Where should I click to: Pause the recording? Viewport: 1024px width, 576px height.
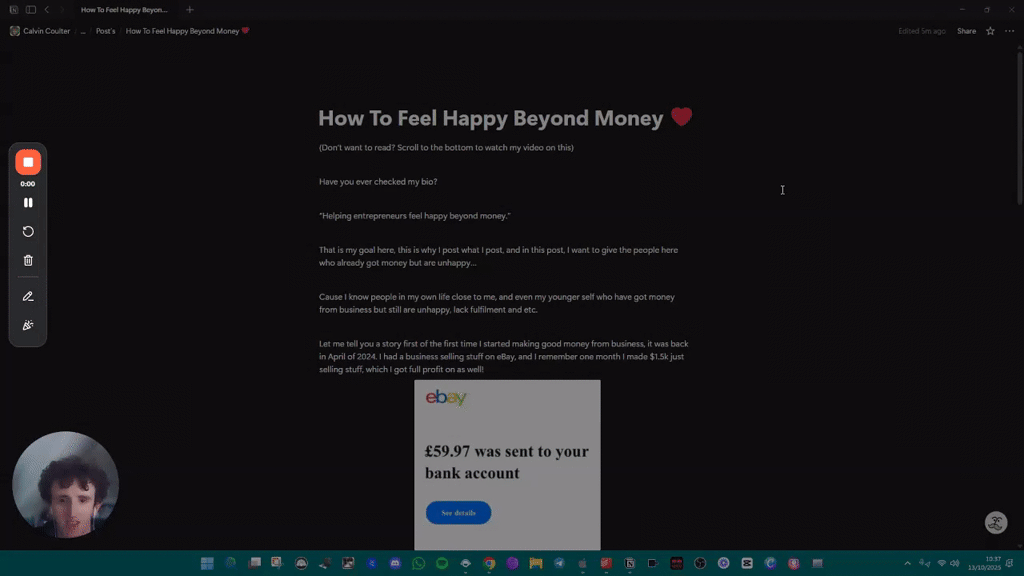tap(28, 202)
